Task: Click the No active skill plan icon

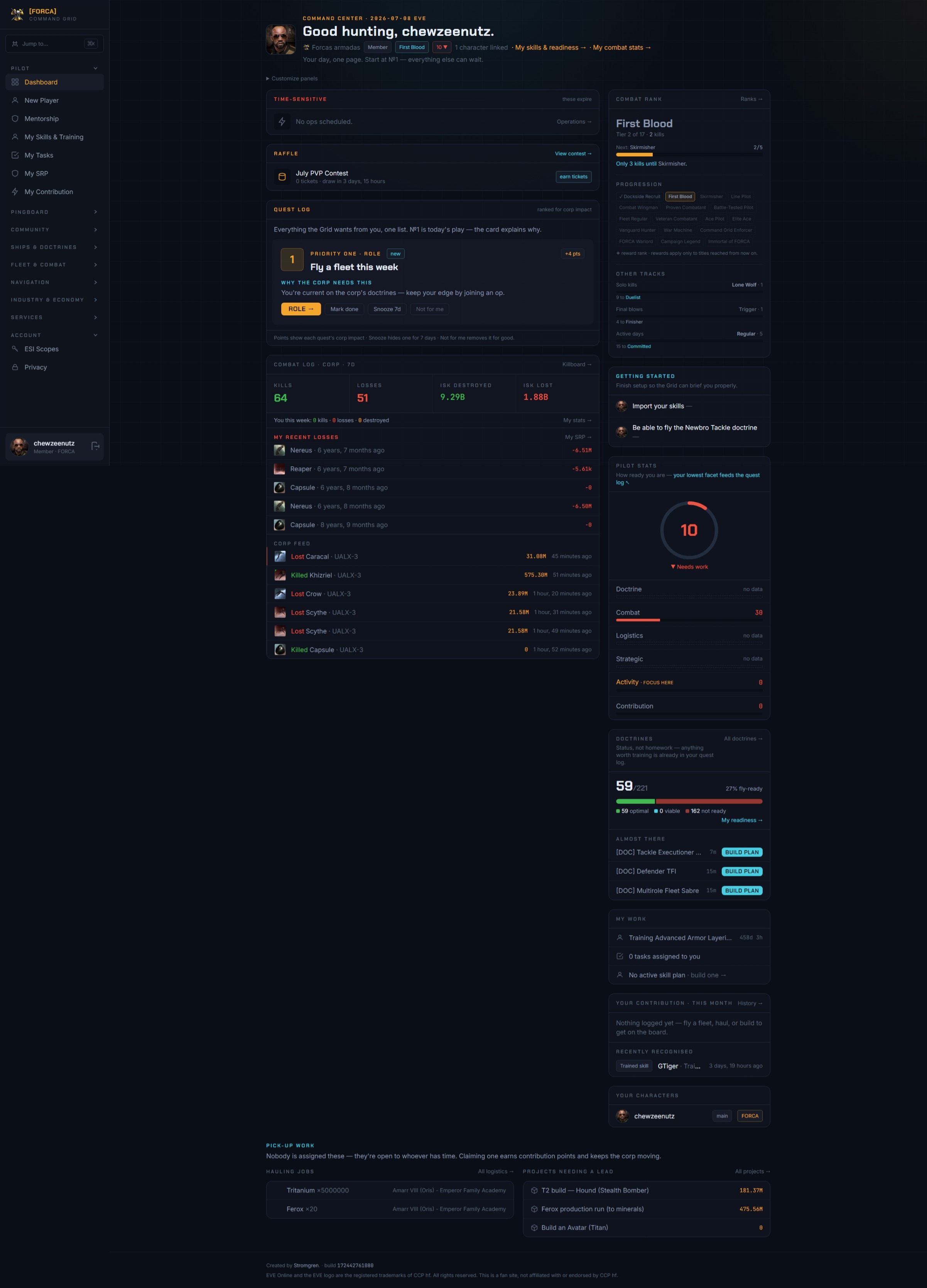Action: (x=620, y=975)
